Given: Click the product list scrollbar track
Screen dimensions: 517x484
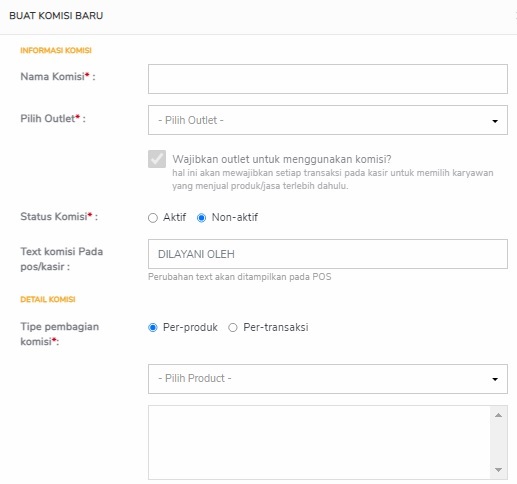Looking at the screenshot, I should [x=498, y=443].
